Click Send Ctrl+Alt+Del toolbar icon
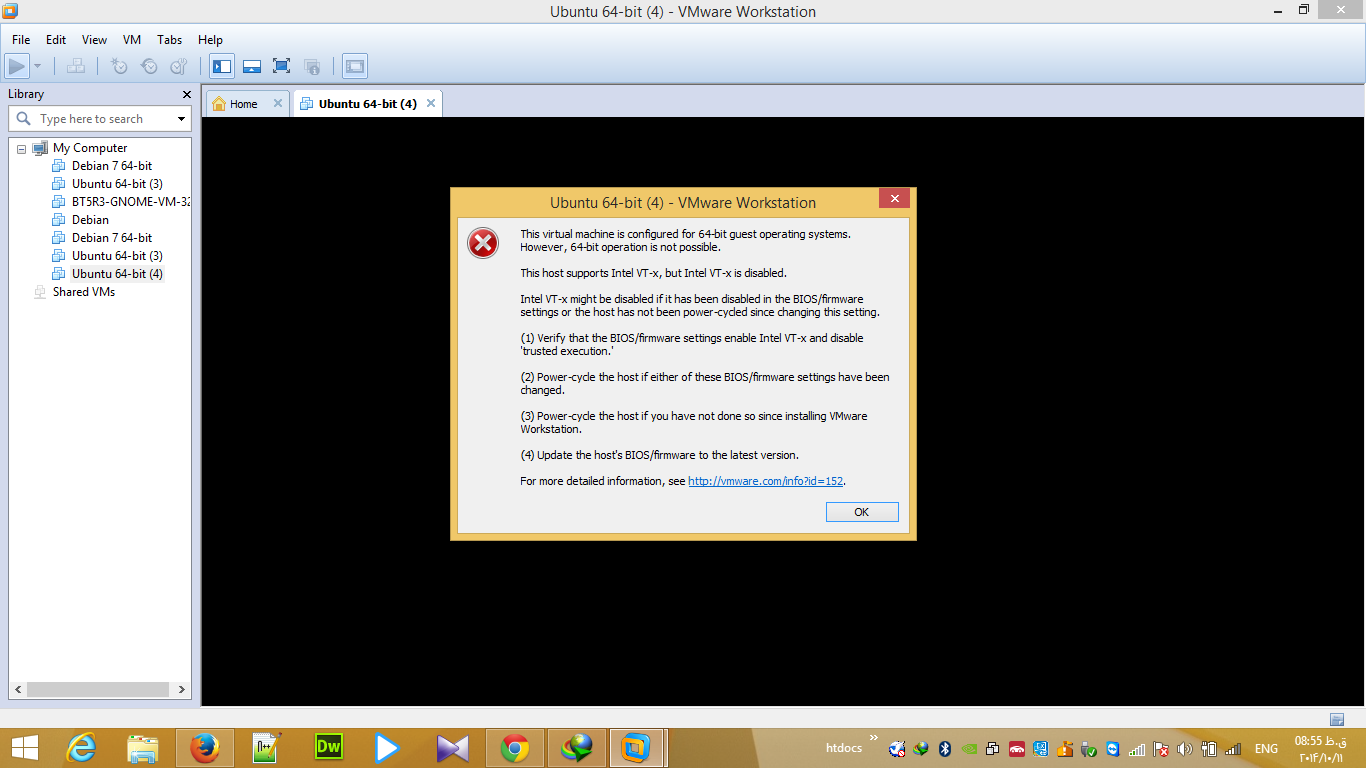 [75, 67]
